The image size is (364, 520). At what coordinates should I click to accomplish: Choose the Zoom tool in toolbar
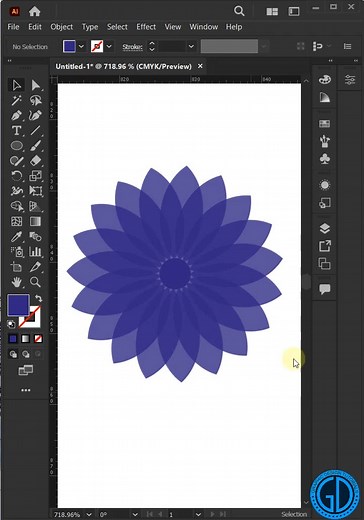(x=35, y=282)
